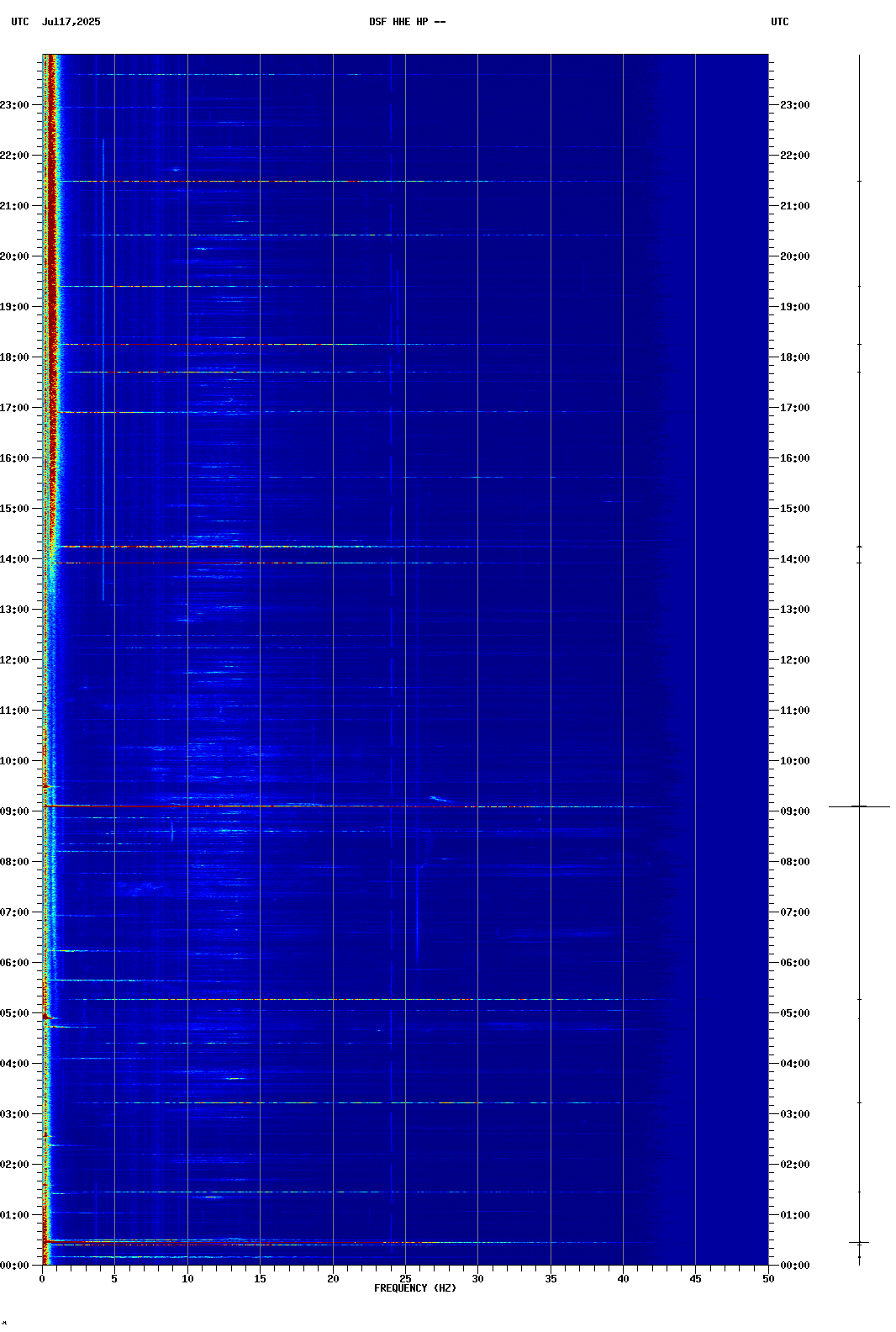Click 03:00 on the right time axis
Screen dimensions: 896x1332
click(x=795, y=1114)
